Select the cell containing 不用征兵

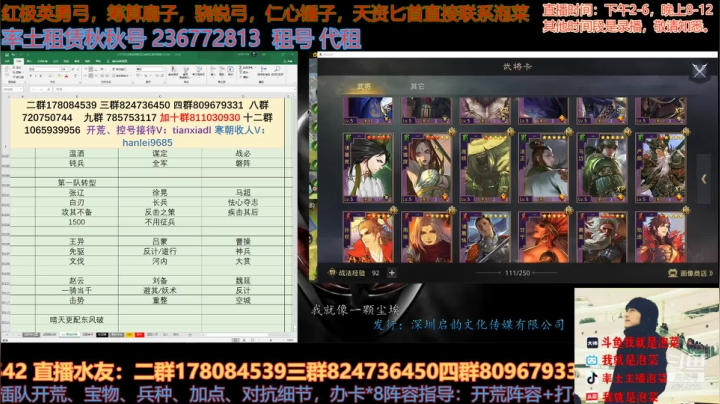pyautogui.click(x=160, y=222)
